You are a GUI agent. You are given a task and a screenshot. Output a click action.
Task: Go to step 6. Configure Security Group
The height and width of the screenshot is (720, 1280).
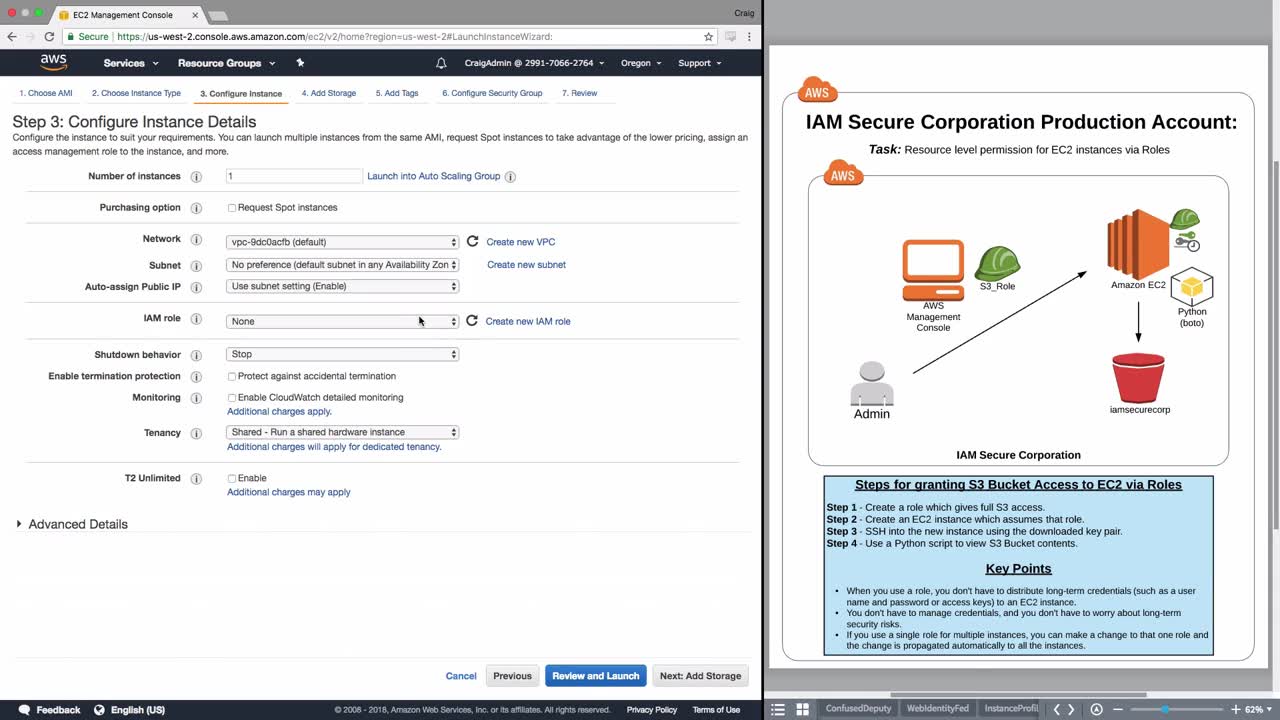point(492,93)
